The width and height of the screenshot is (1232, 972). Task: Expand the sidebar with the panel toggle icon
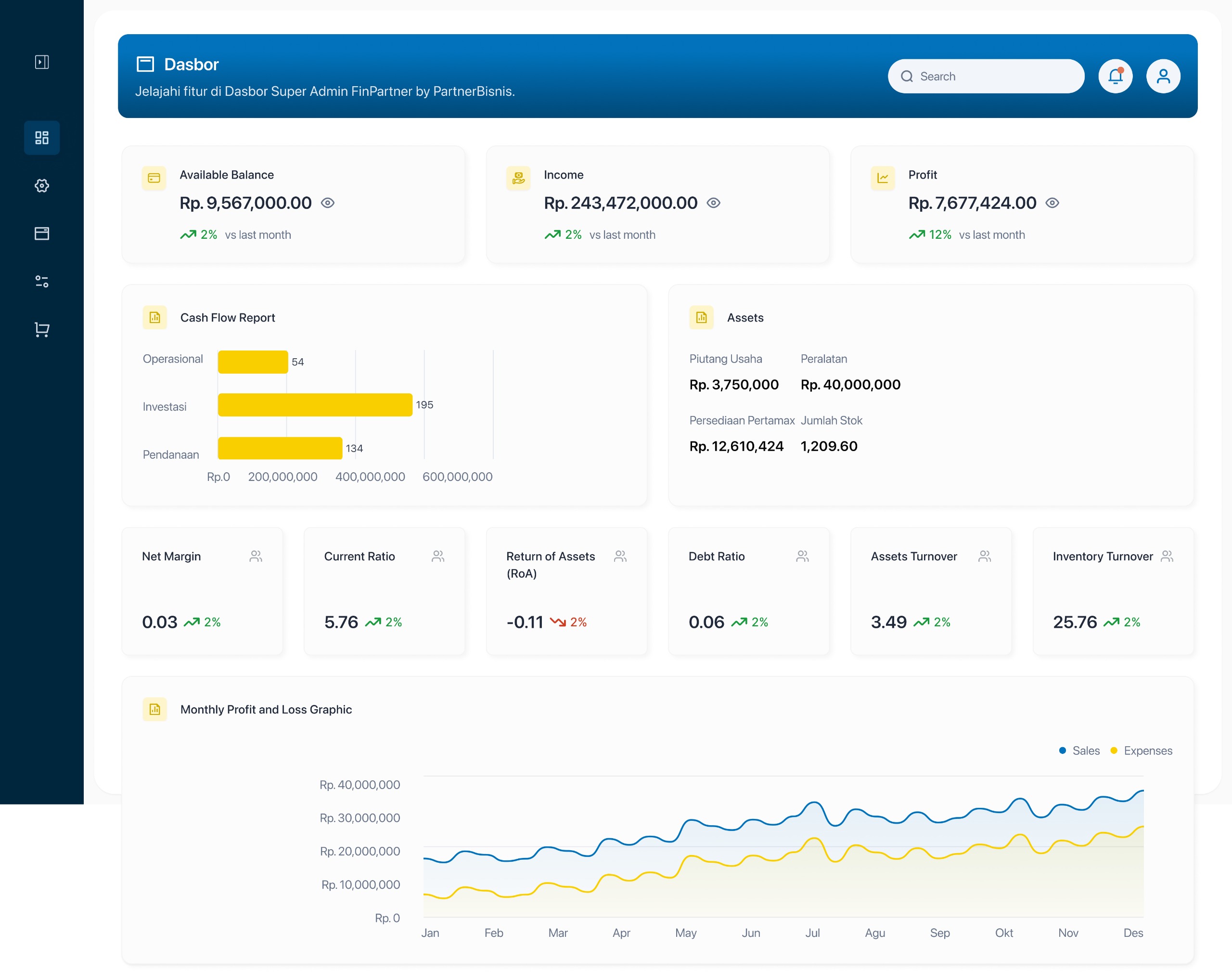(41, 62)
